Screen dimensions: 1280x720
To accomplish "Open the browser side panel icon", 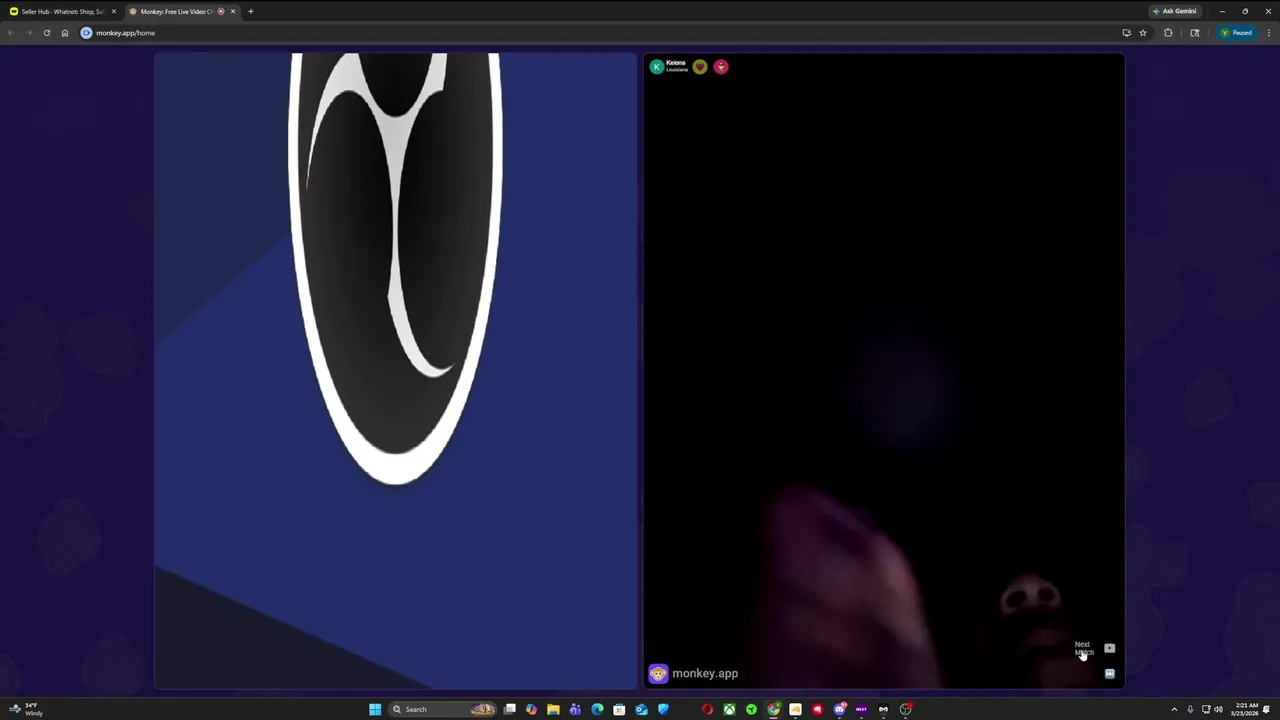I will pyautogui.click(x=1194, y=33).
